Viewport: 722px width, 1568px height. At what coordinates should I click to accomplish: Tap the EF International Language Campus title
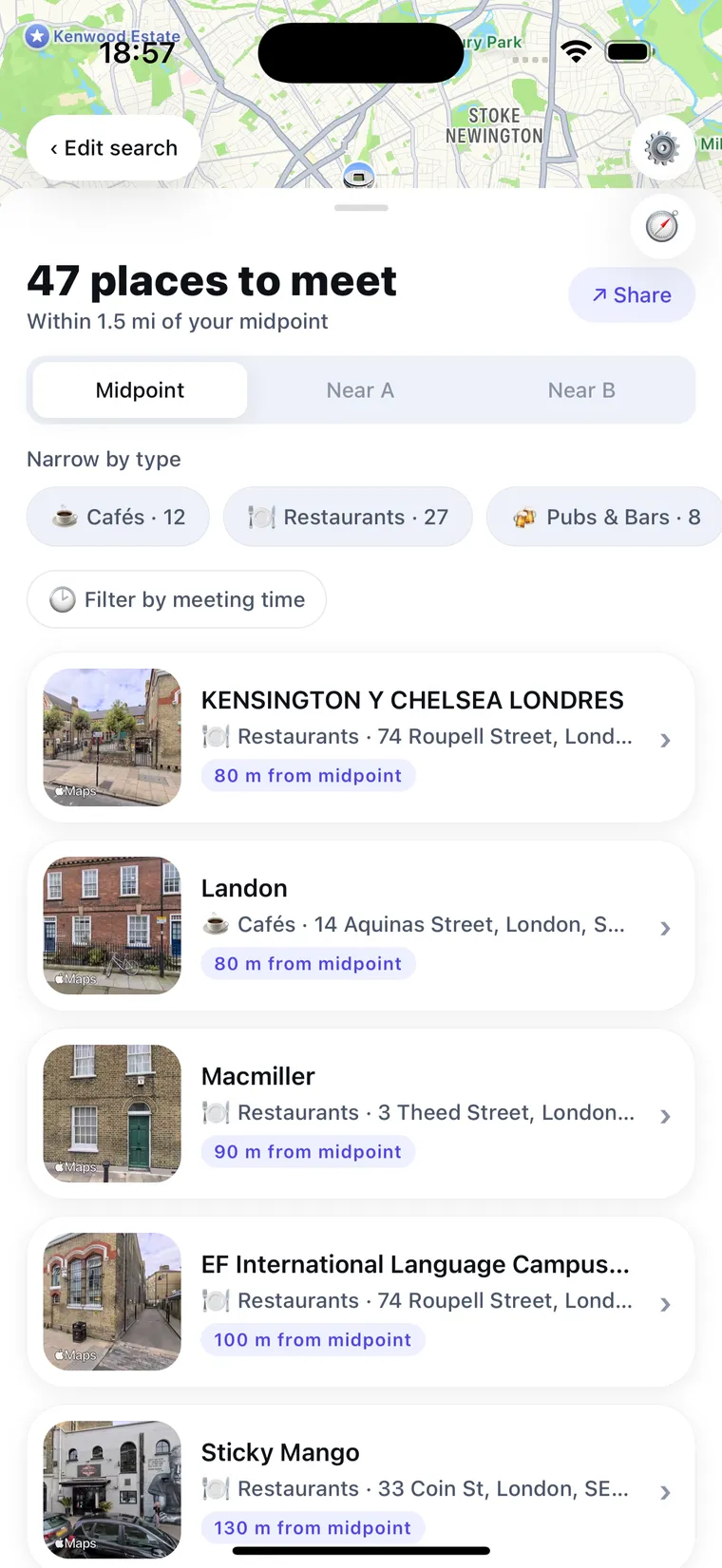(x=415, y=1264)
